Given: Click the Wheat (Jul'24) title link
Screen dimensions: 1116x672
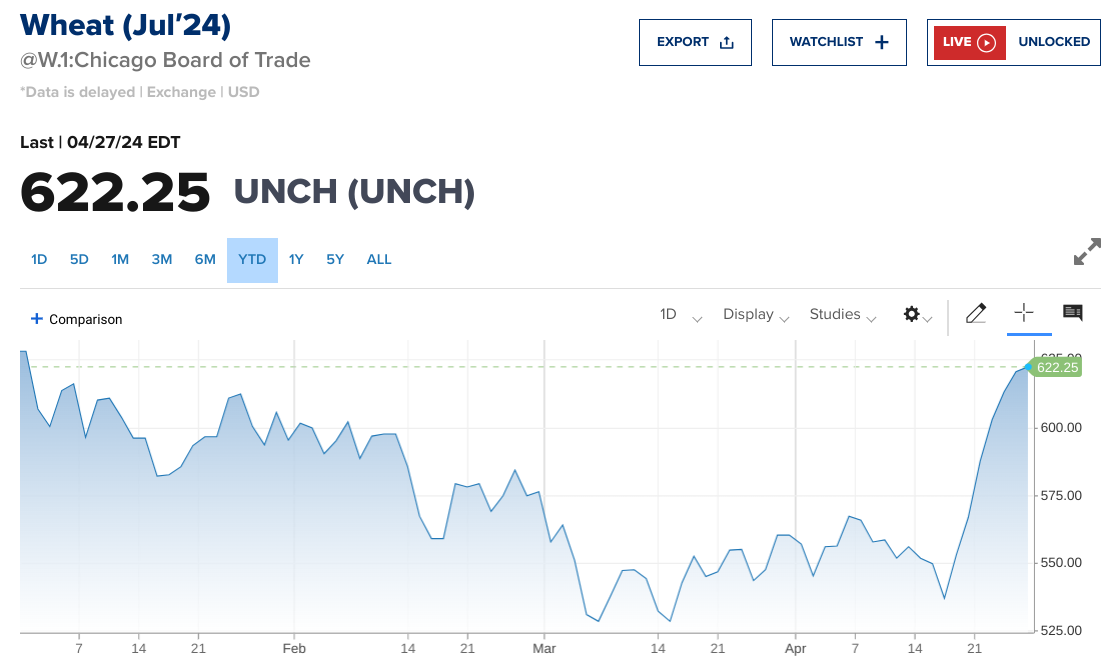Looking at the screenshot, I should point(125,23).
